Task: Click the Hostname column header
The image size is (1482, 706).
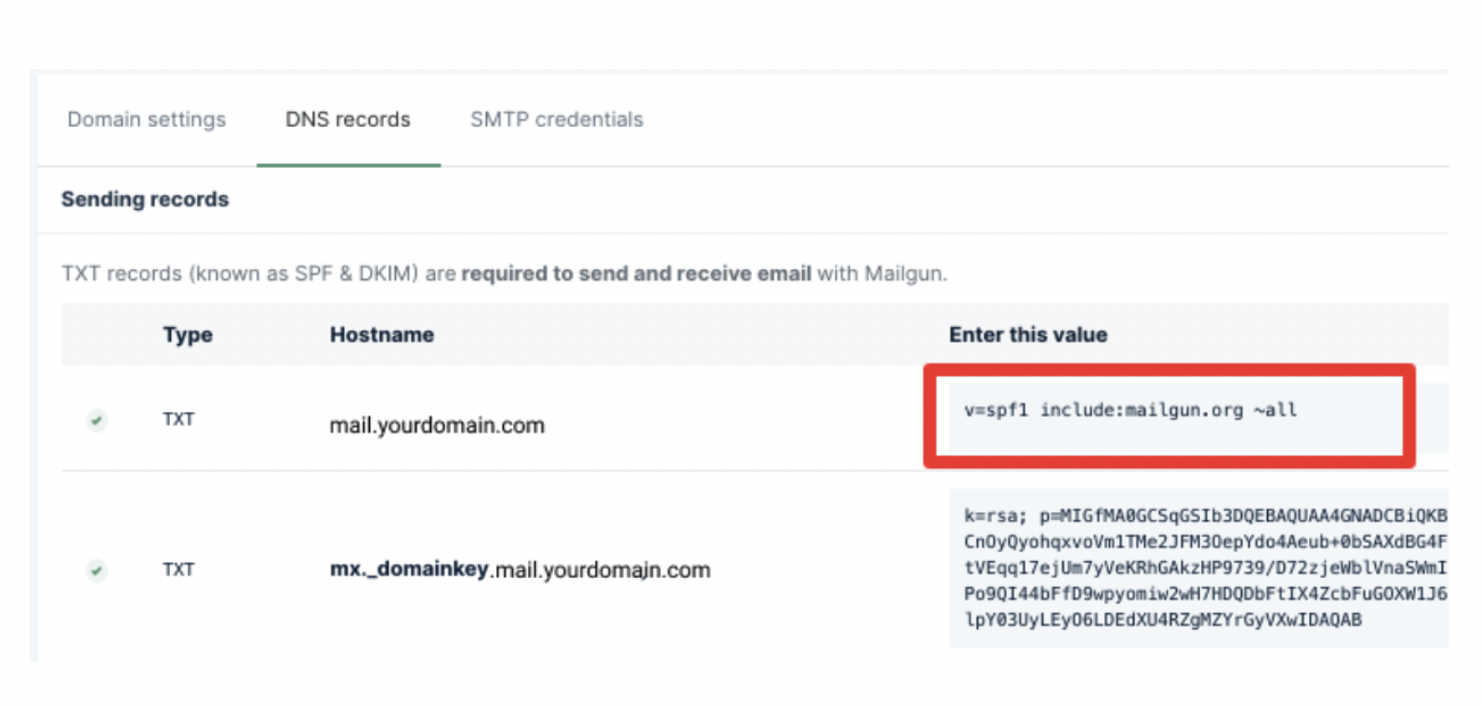Action: click(381, 335)
